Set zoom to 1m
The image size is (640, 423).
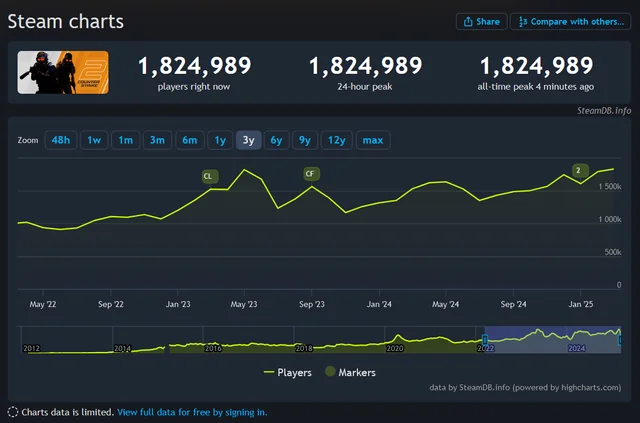125,140
